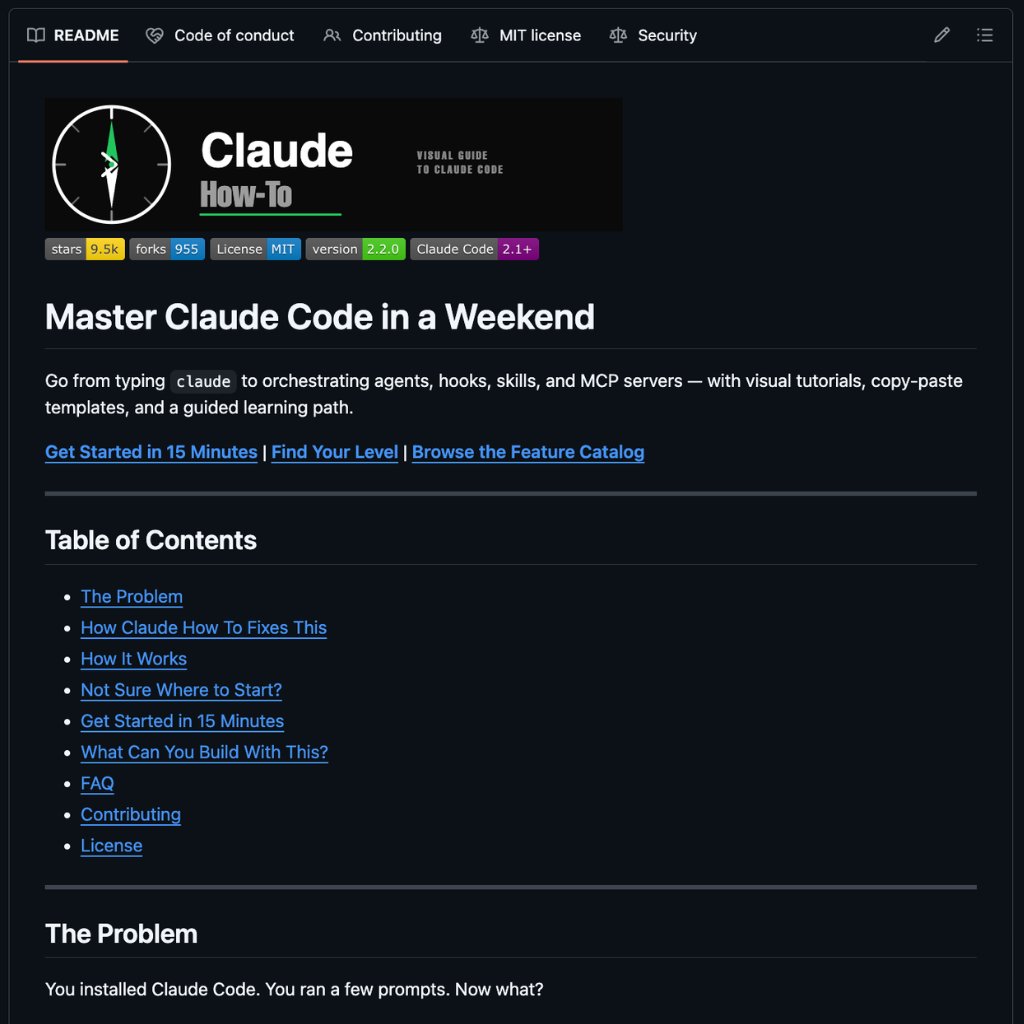Click the Table of Contents heading
This screenshot has height=1024, width=1024.
click(x=151, y=540)
